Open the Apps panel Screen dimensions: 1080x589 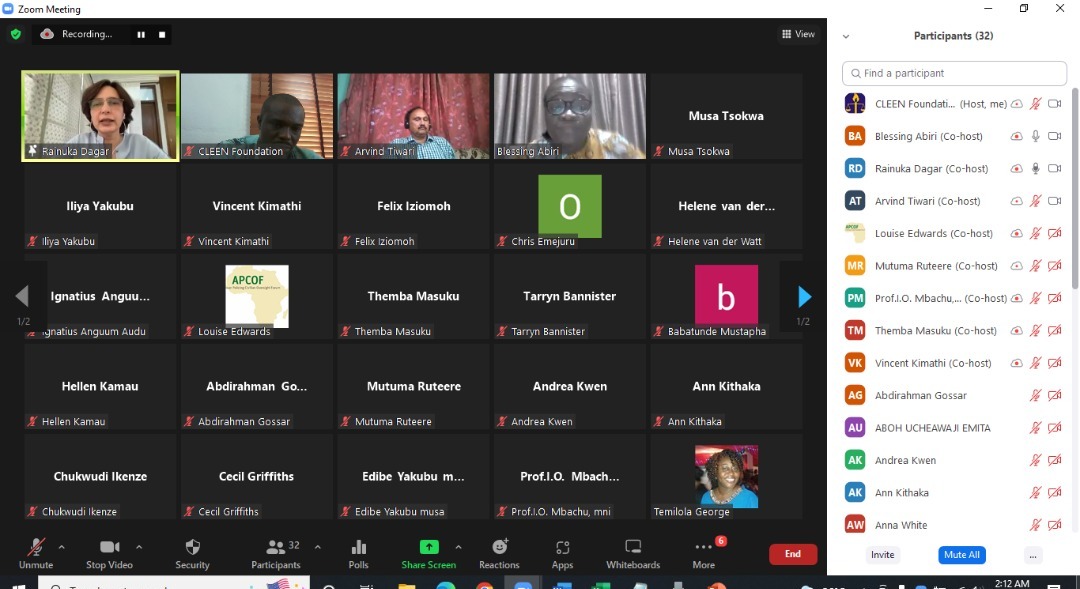pyautogui.click(x=562, y=554)
